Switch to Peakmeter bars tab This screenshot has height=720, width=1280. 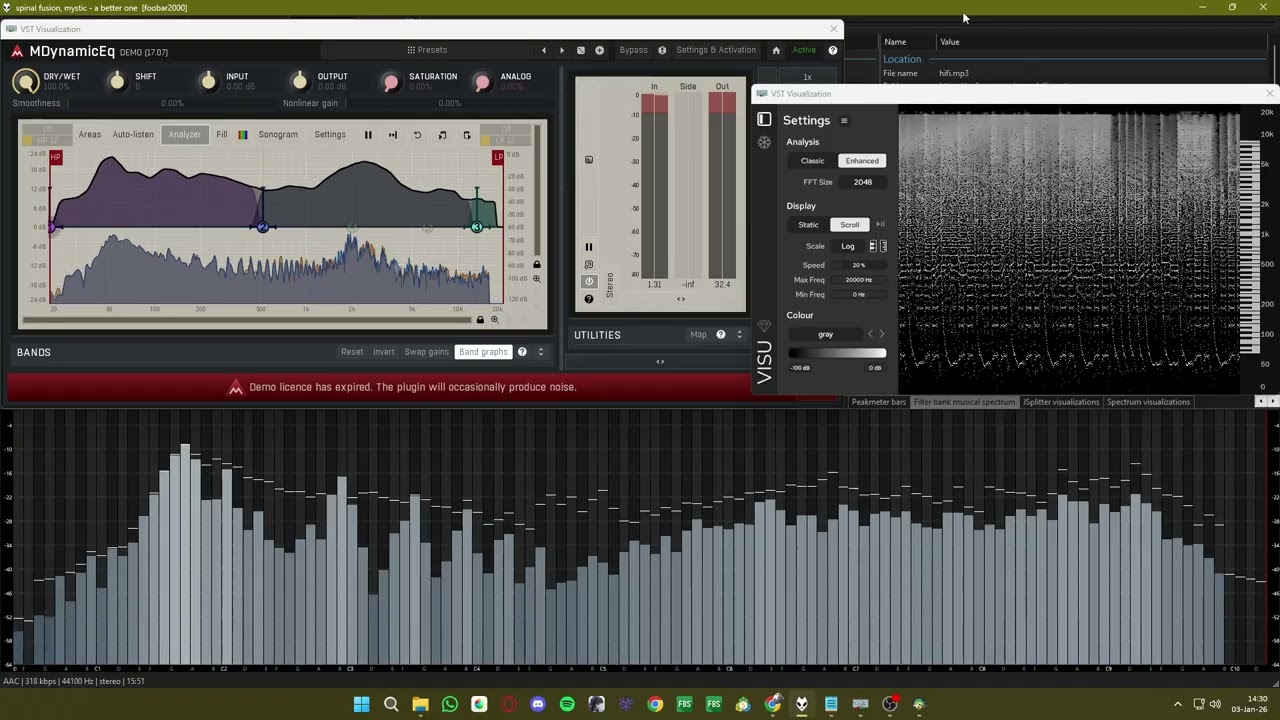(878, 402)
